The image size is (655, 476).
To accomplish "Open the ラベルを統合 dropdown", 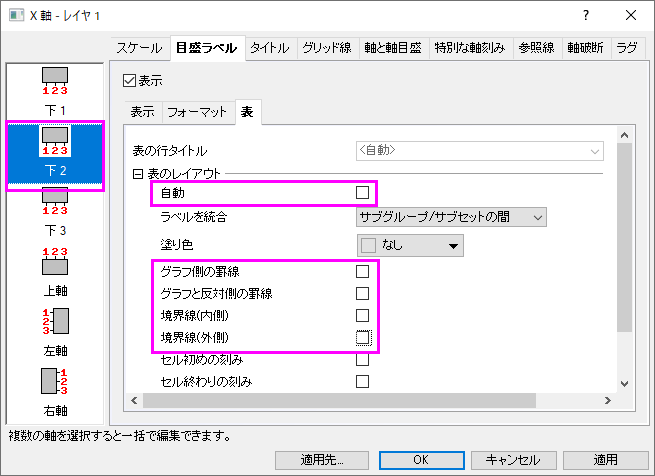I will [451, 217].
